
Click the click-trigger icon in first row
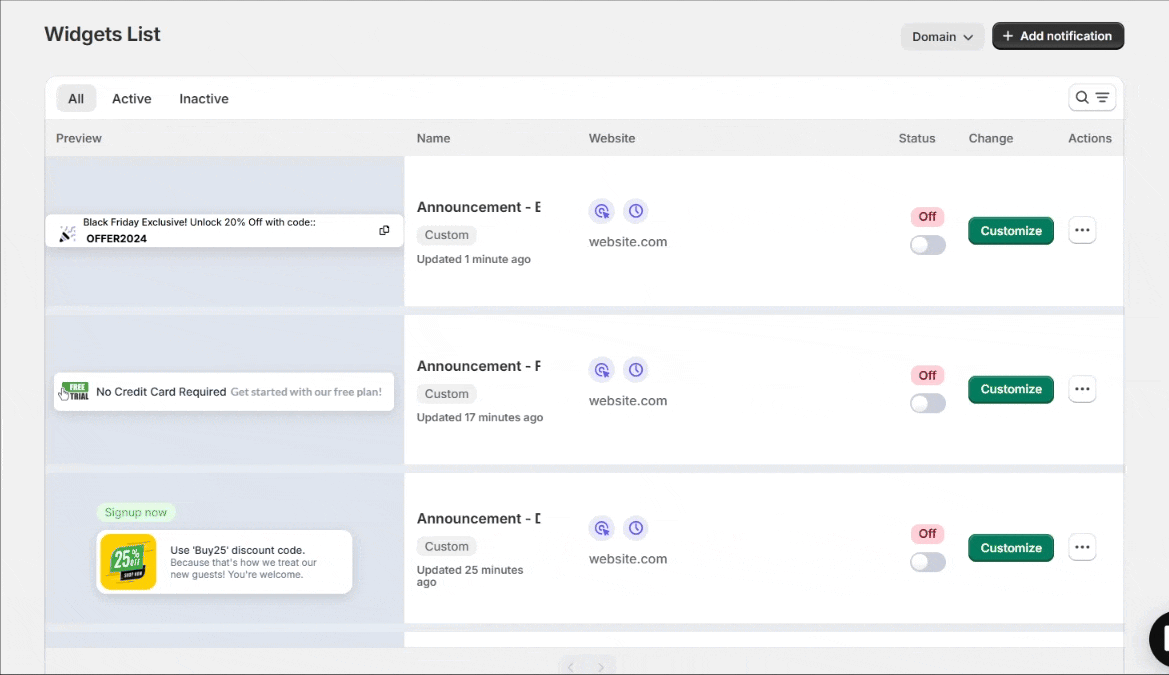coord(601,211)
